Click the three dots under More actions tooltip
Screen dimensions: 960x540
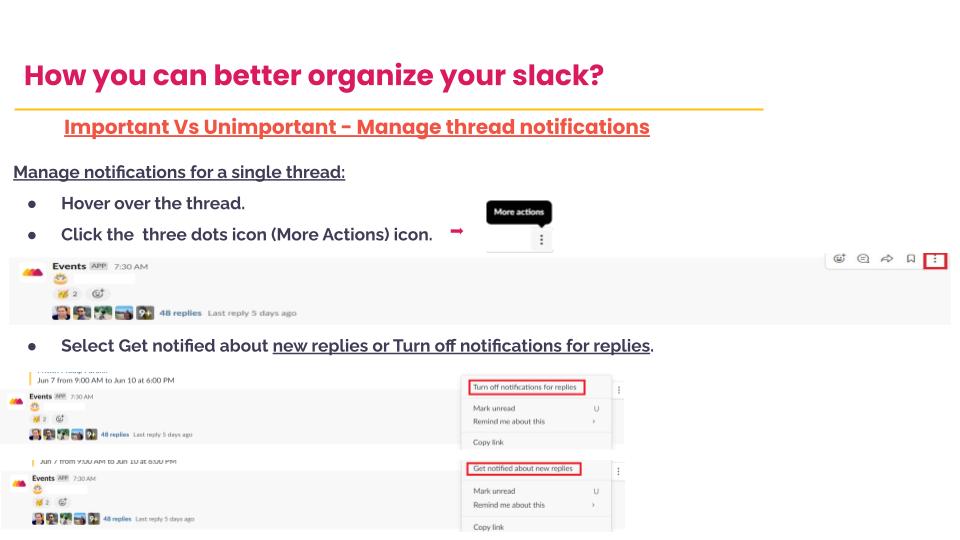541,240
